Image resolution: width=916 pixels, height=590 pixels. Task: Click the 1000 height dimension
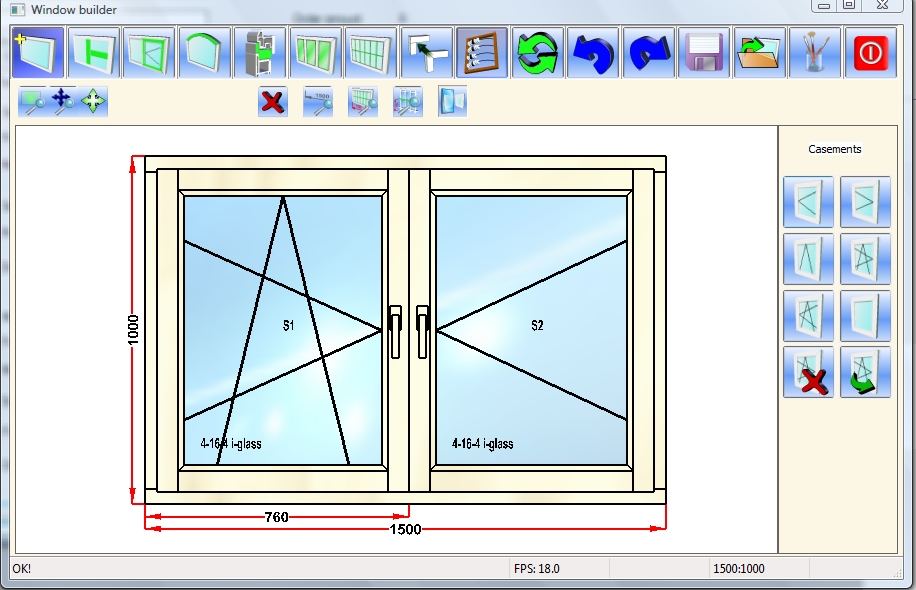[133, 330]
